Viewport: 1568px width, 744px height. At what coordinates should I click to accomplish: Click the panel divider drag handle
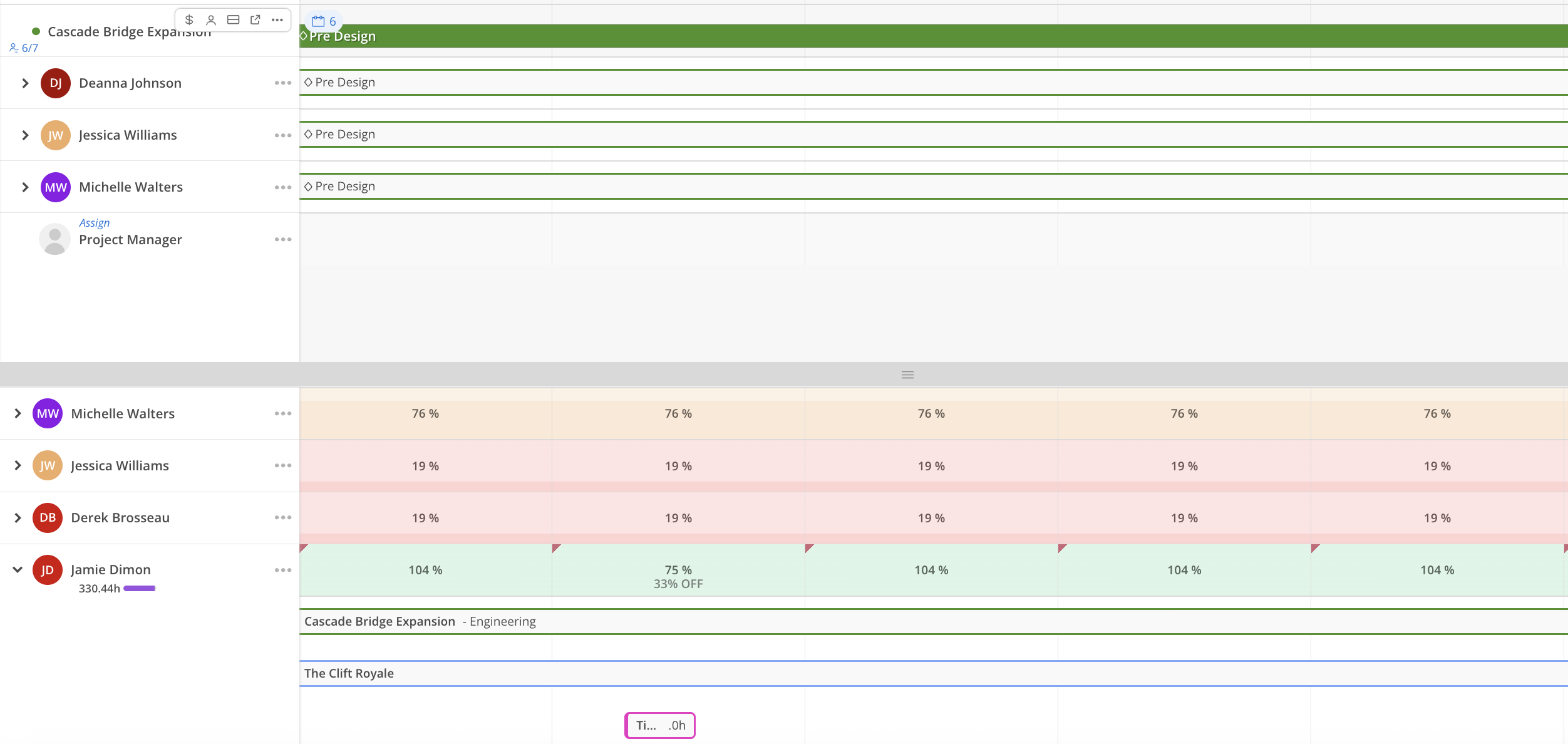(x=907, y=375)
